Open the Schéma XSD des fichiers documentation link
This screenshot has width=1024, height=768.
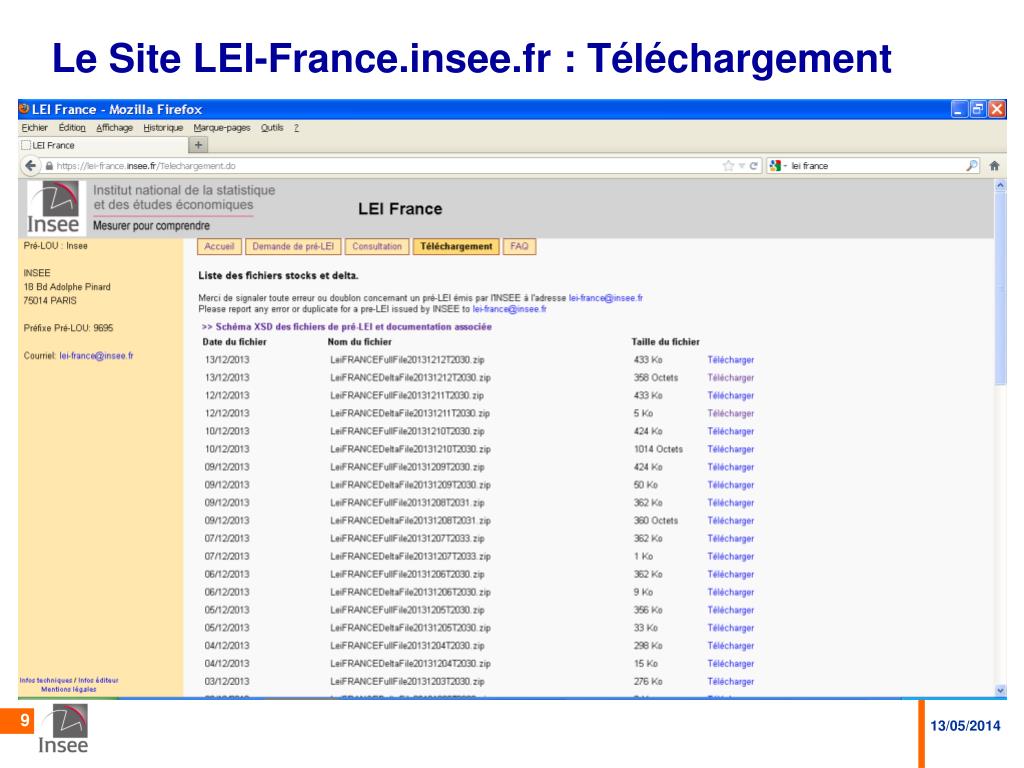click(347, 327)
